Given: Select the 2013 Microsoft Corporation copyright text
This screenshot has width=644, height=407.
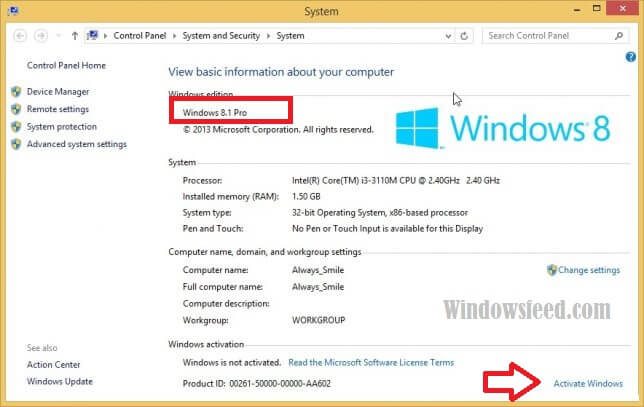Looking at the screenshot, I should 278,130.
